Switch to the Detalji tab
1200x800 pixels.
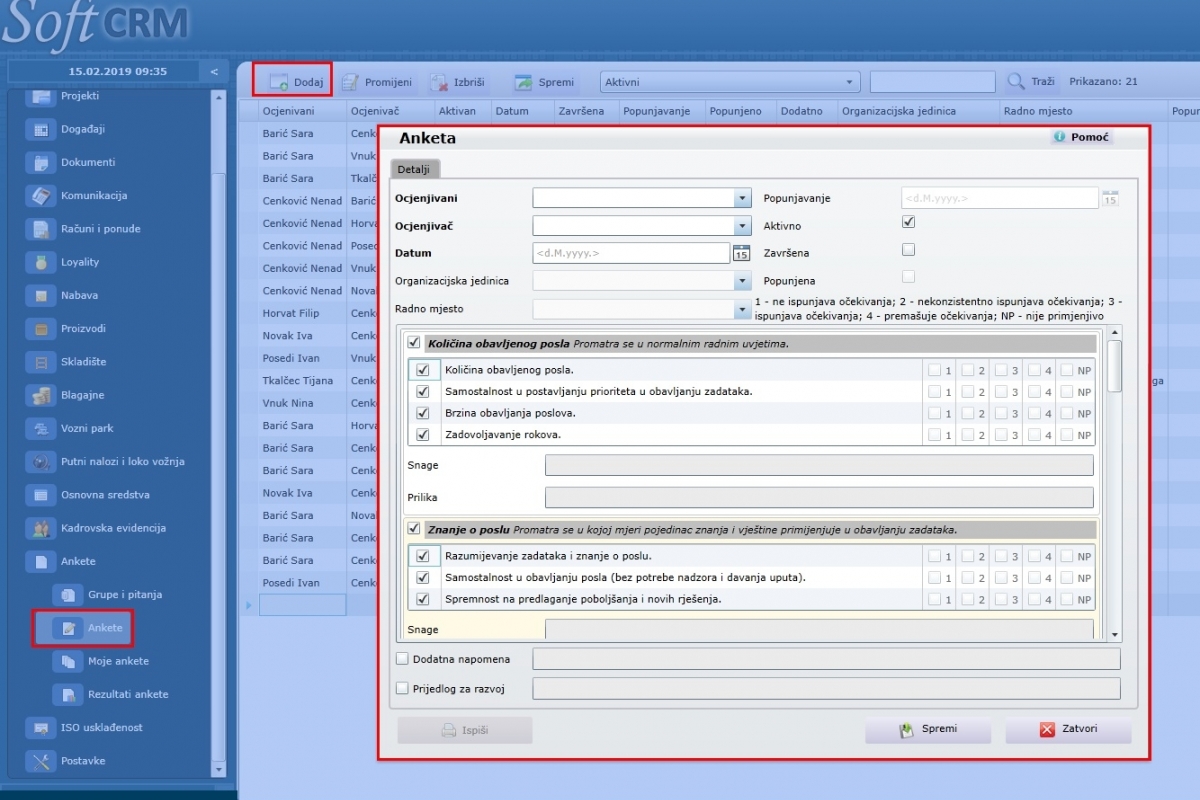click(414, 169)
